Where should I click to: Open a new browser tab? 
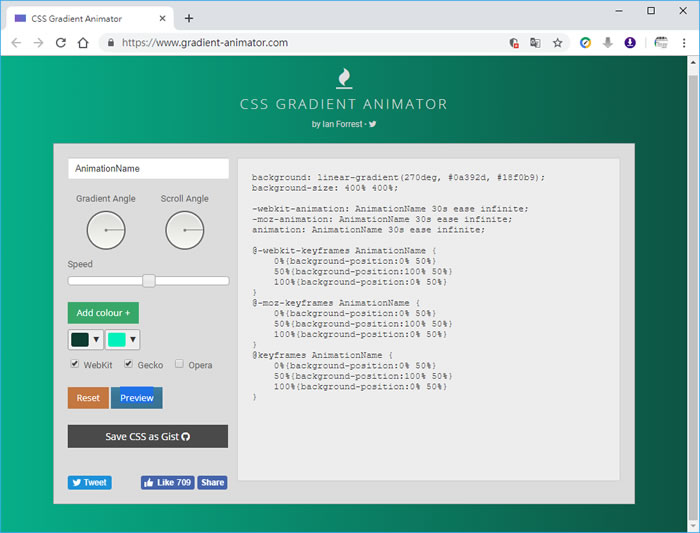coord(189,18)
